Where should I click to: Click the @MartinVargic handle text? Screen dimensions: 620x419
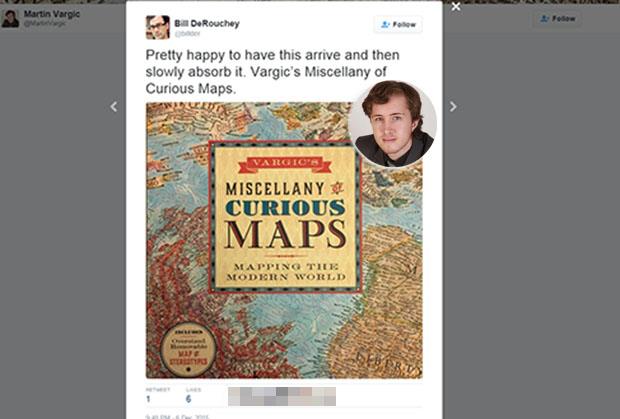[45, 24]
